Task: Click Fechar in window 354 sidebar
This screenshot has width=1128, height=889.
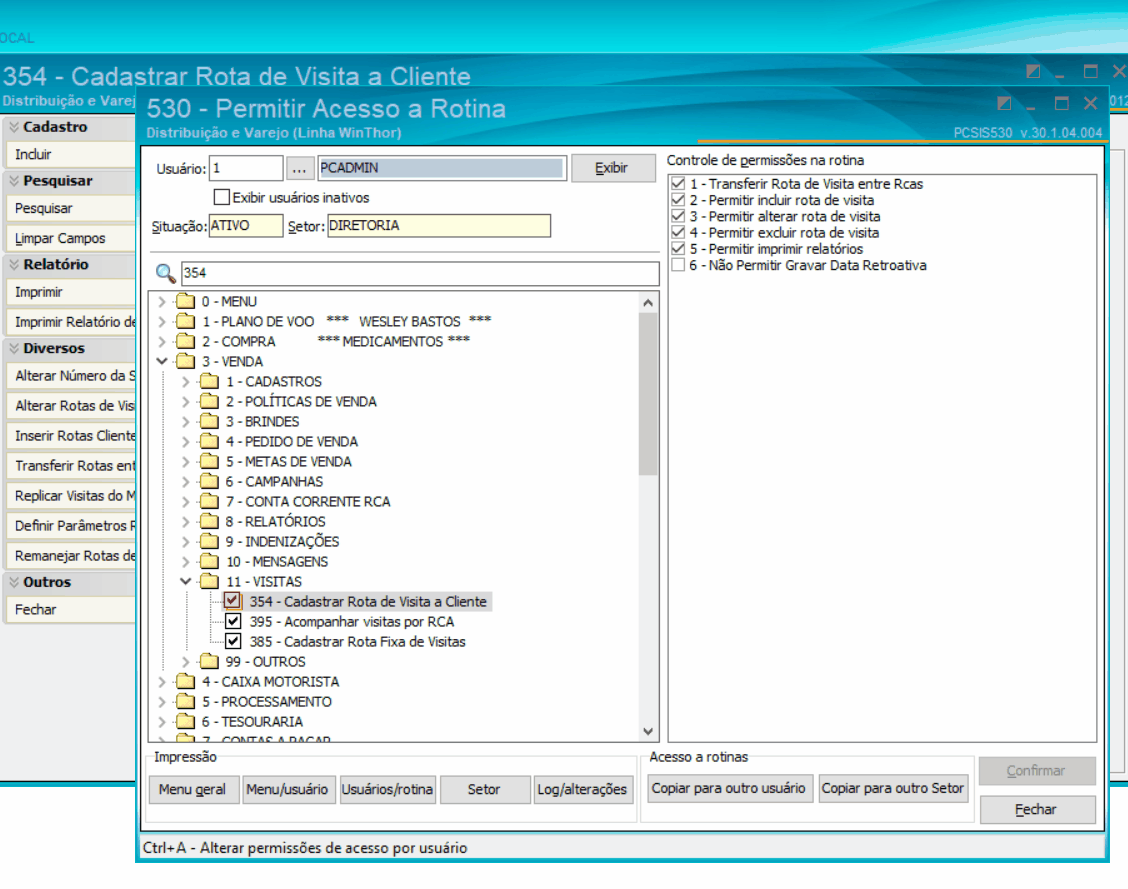Action: point(70,609)
